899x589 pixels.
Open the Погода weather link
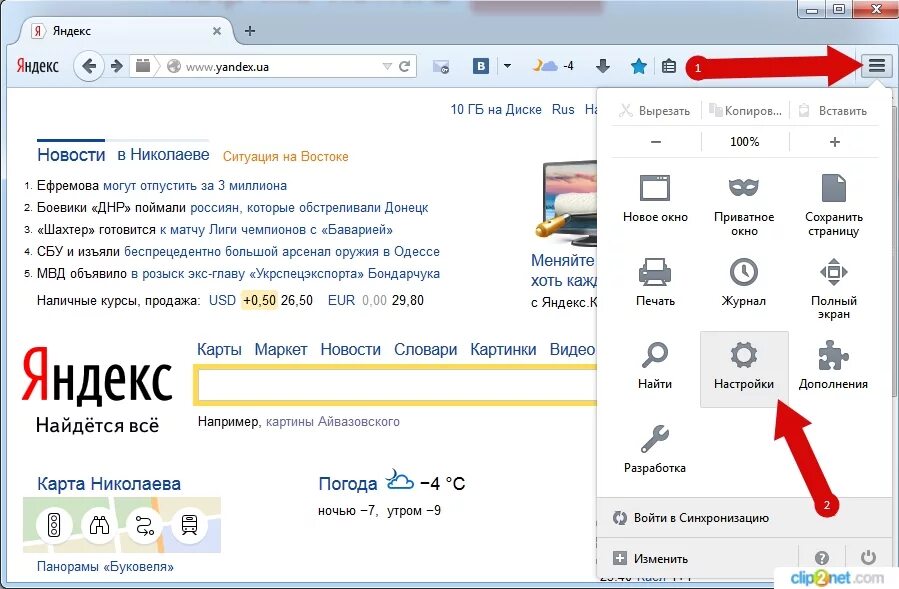click(x=347, y=483)
